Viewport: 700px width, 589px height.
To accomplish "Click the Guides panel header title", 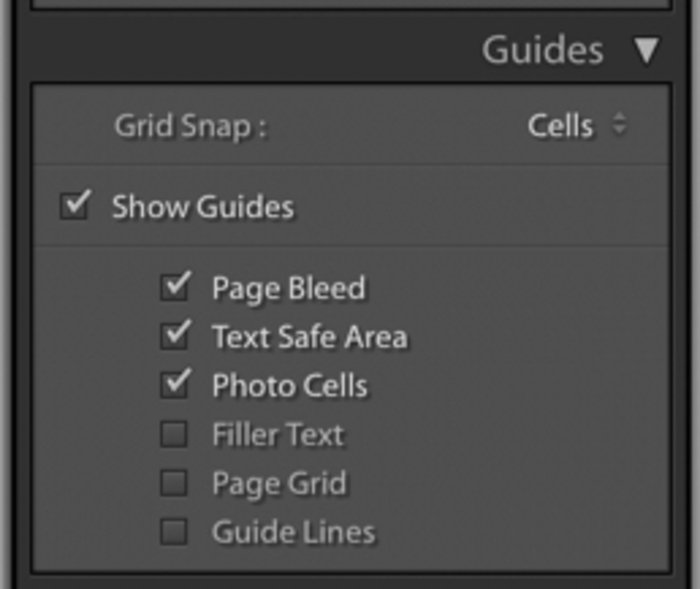I will pyautogui.click(x=542, y=49).
